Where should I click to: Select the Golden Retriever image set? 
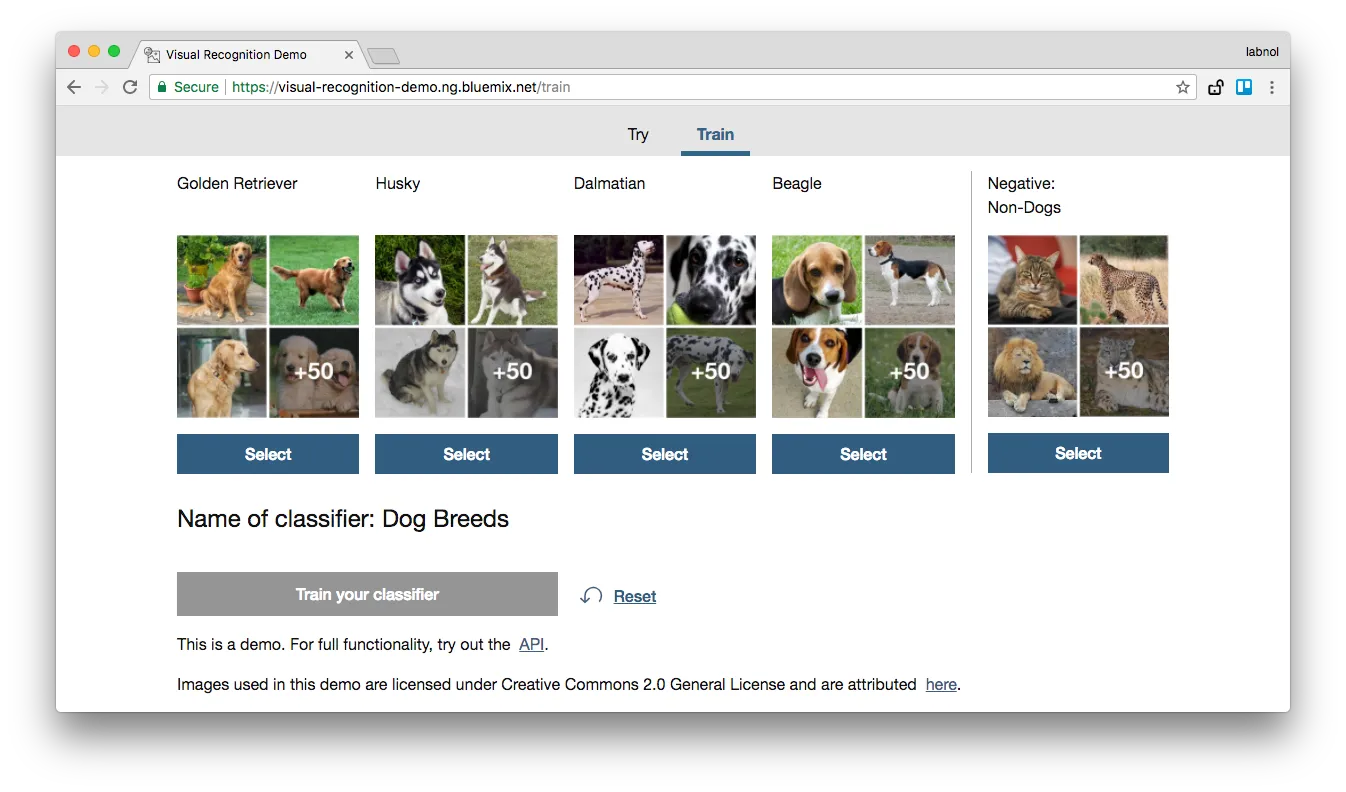(267, 454)
